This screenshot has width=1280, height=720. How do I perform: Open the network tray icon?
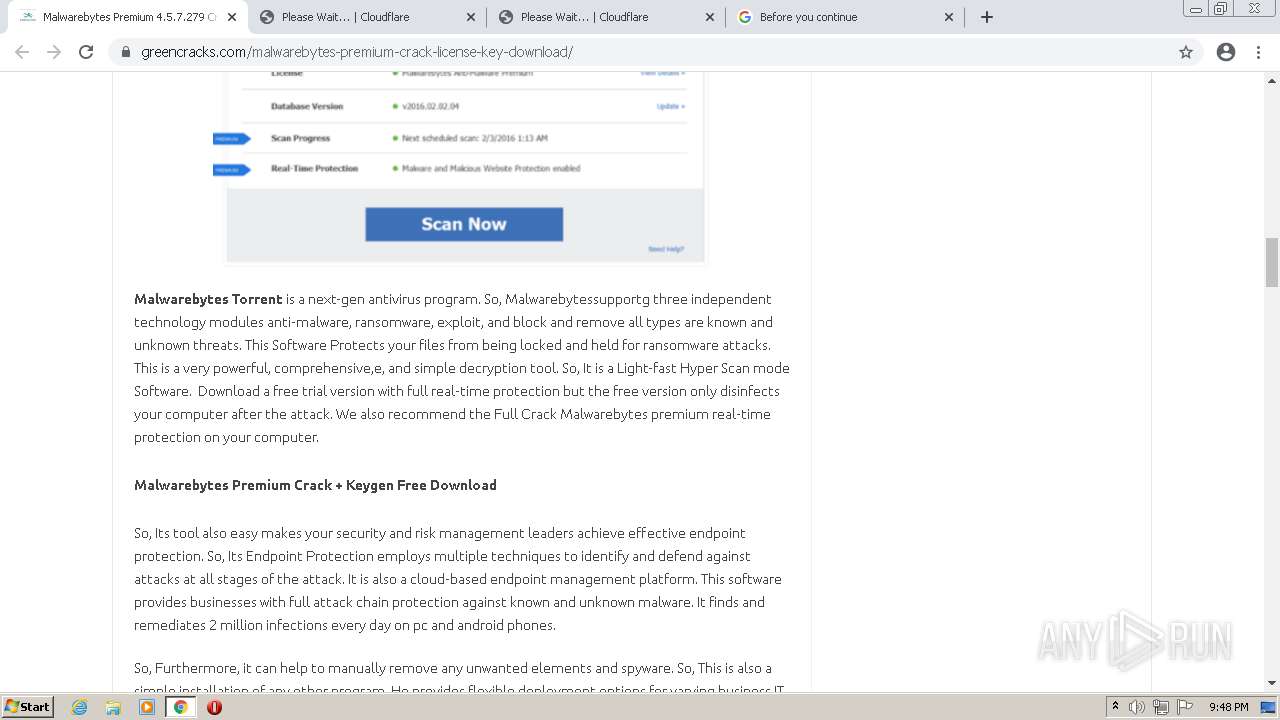pyautogui.click(x=1160, y=707)
